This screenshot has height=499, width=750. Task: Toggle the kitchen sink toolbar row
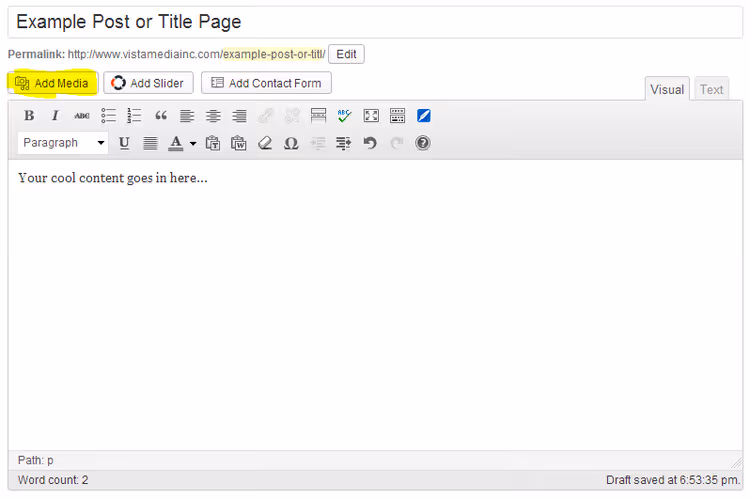[397, 116]
